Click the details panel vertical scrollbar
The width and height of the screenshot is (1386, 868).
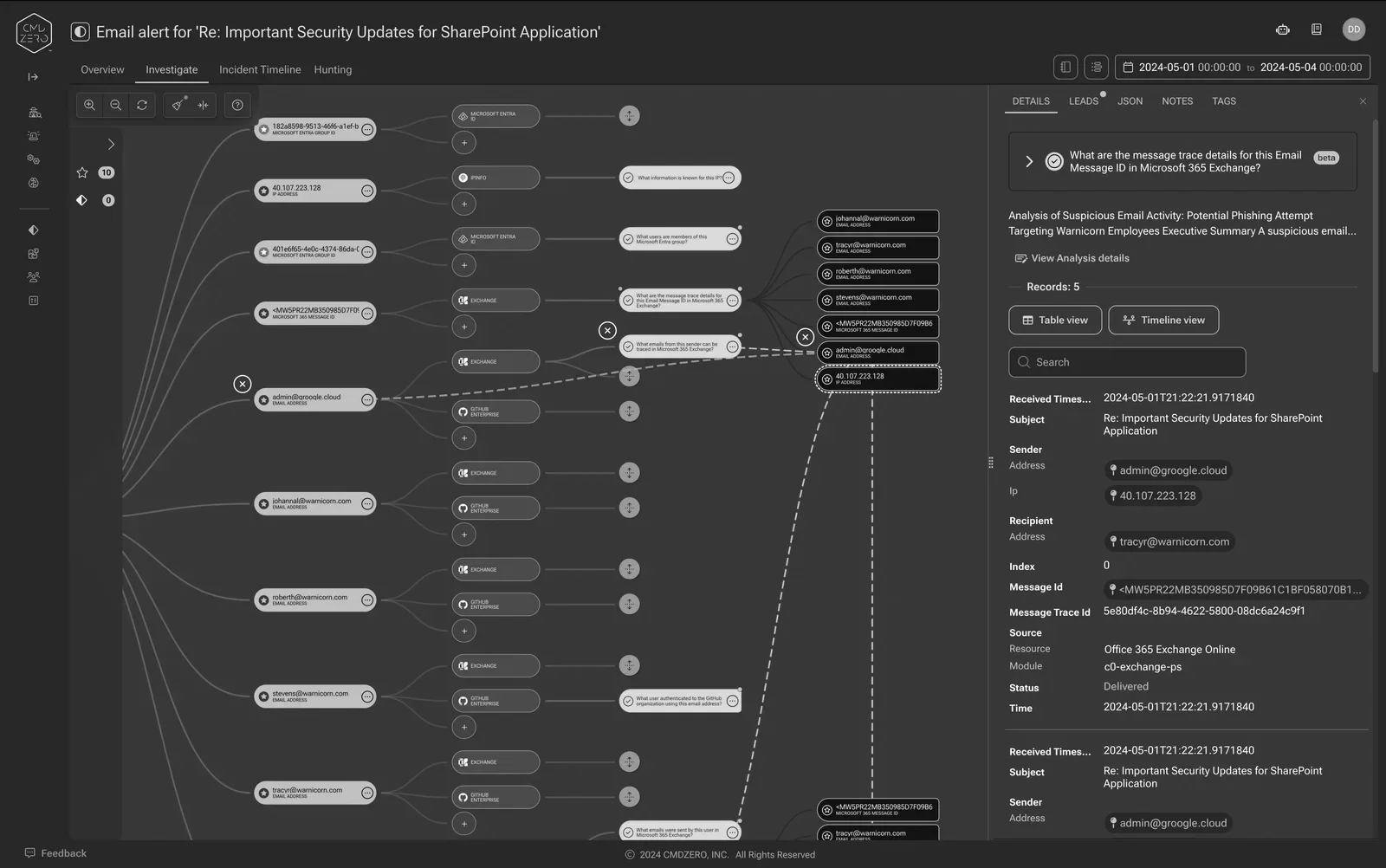(1375, 247)
